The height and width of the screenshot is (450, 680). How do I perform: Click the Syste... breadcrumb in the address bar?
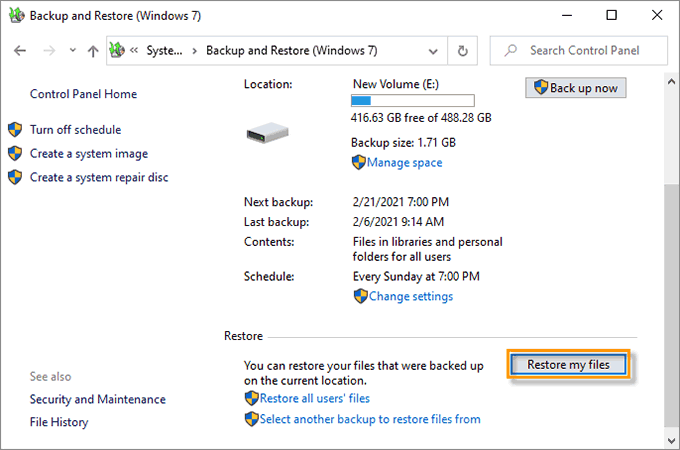coord(164,51)
